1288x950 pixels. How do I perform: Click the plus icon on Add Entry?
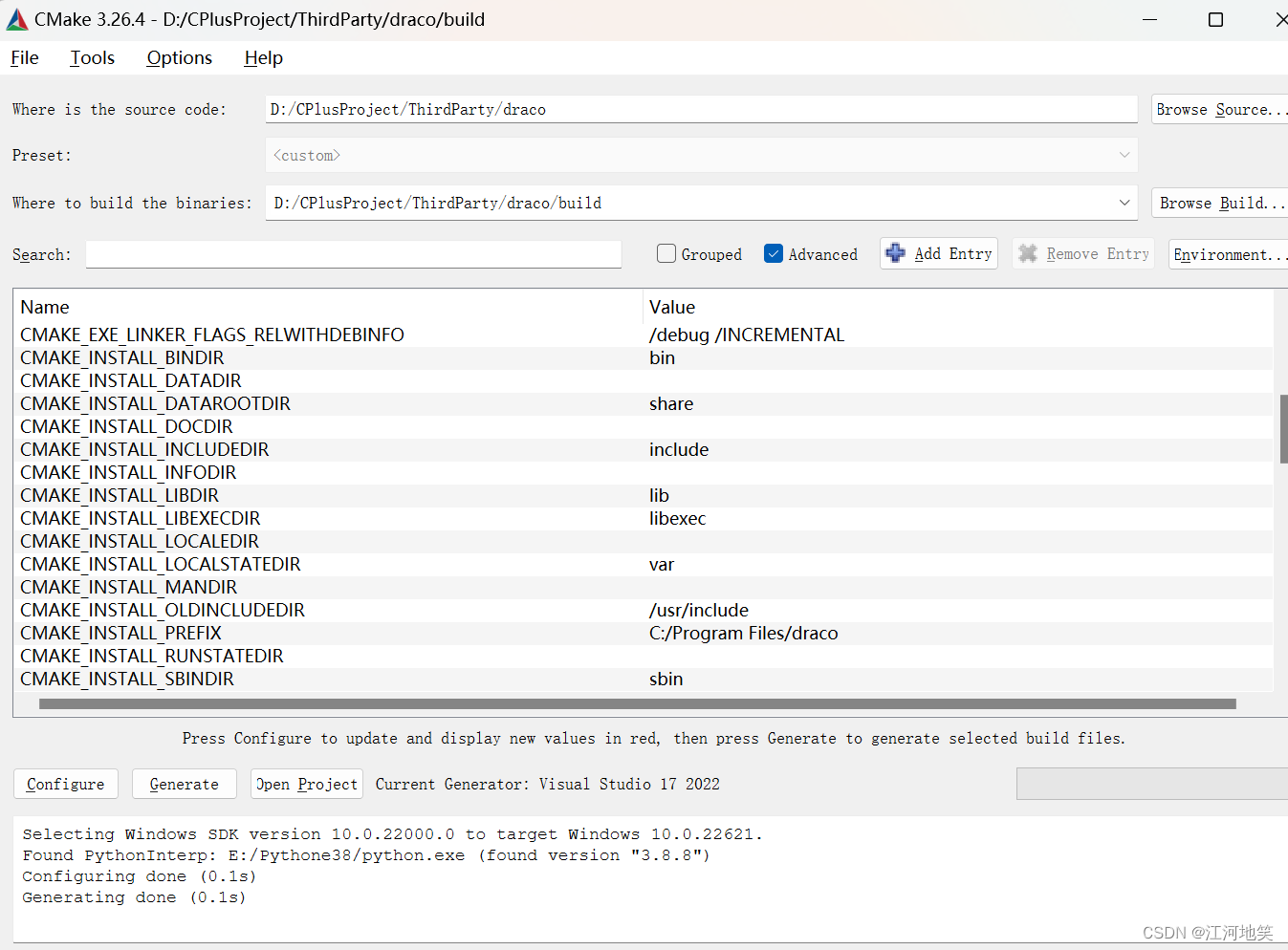(x=895, y=253)
